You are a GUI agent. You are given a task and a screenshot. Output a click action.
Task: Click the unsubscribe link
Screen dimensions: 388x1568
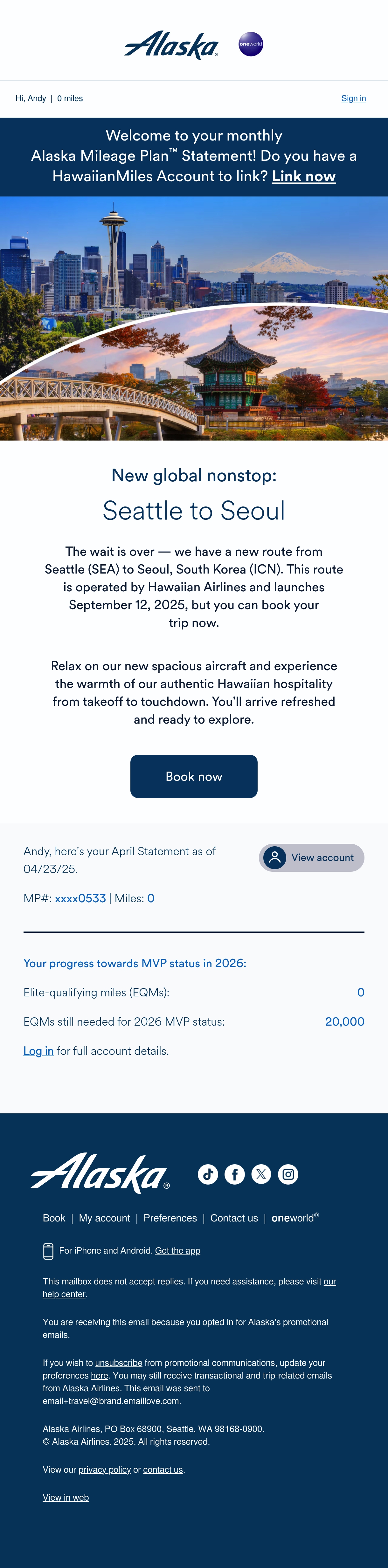119,1363
